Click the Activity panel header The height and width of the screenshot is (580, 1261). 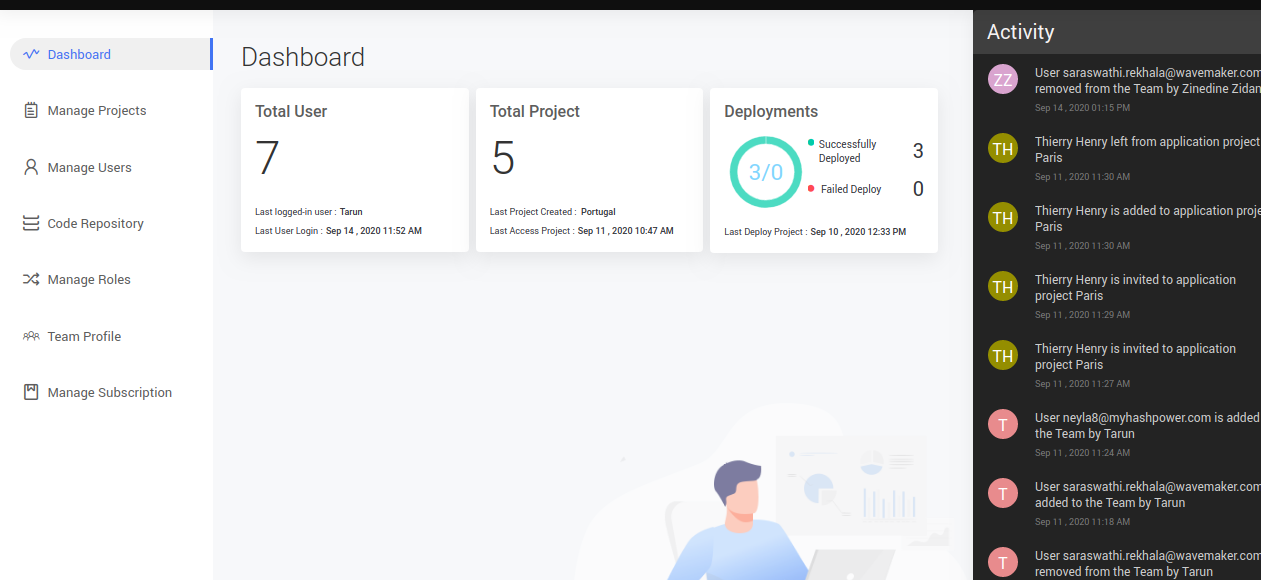coord(1116,32)
